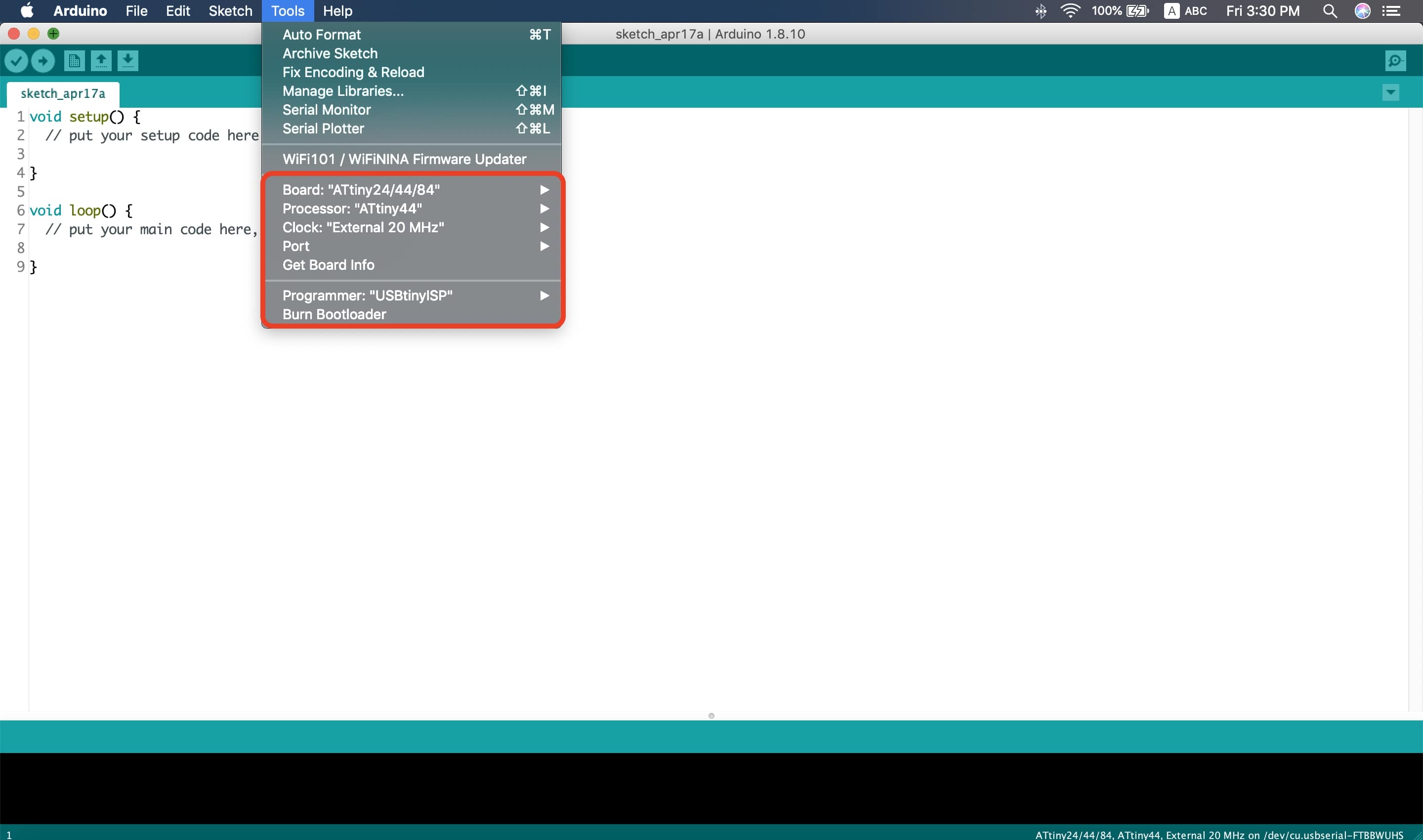The height and width of the screenshot is (840, 1423).
Task: Click the black console output area
Action: 711,788
